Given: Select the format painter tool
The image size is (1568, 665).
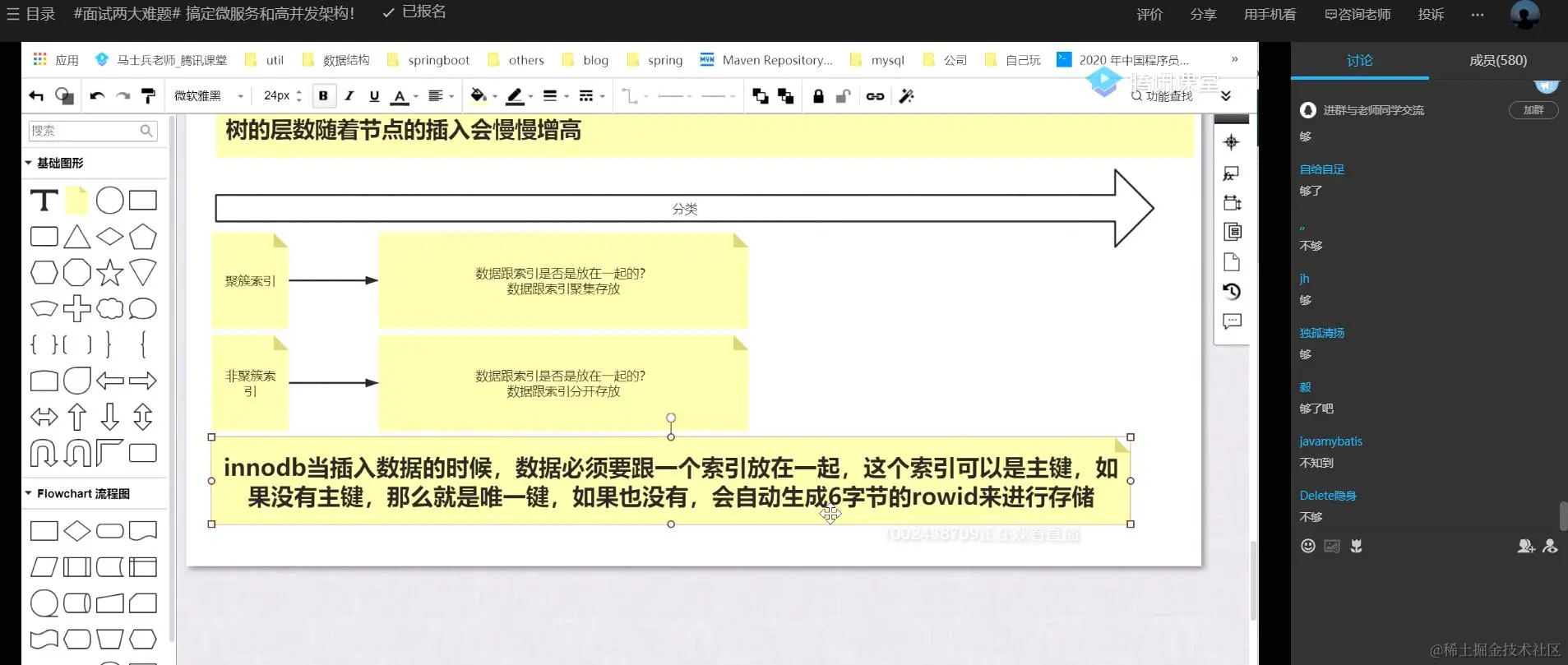Looking at the screenshot, I should pos(149,96).
